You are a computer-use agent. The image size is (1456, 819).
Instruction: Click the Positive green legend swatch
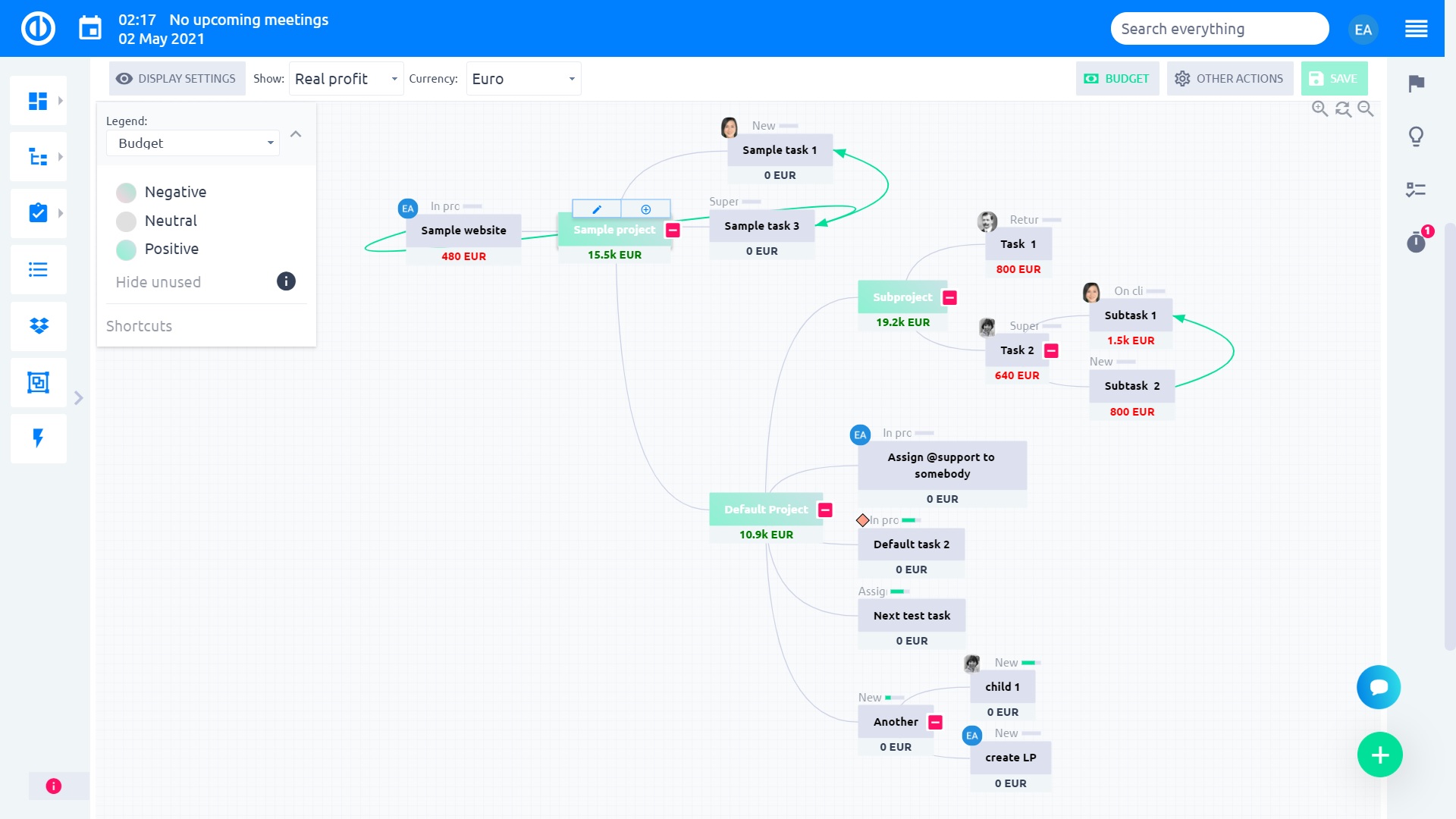[x=127, y=249]
